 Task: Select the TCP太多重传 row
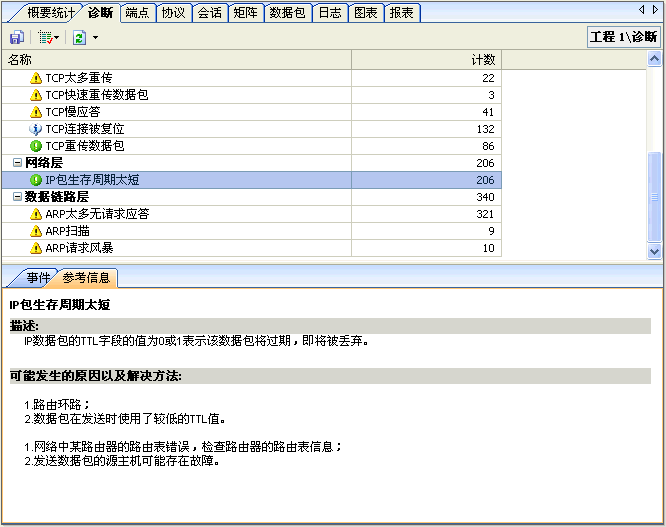click(251, 78)
